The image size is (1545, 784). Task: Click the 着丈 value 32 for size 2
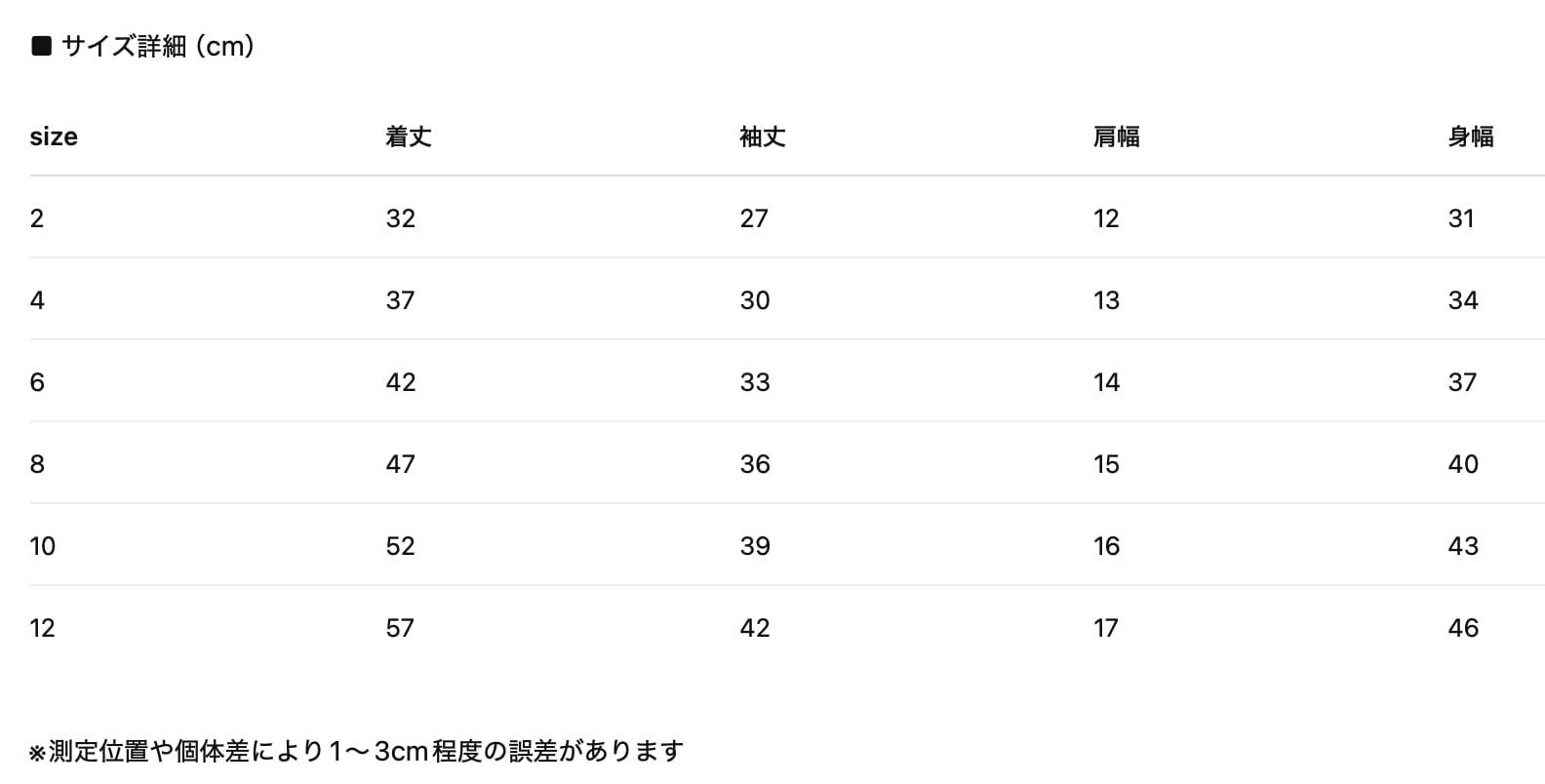(401, 218)
